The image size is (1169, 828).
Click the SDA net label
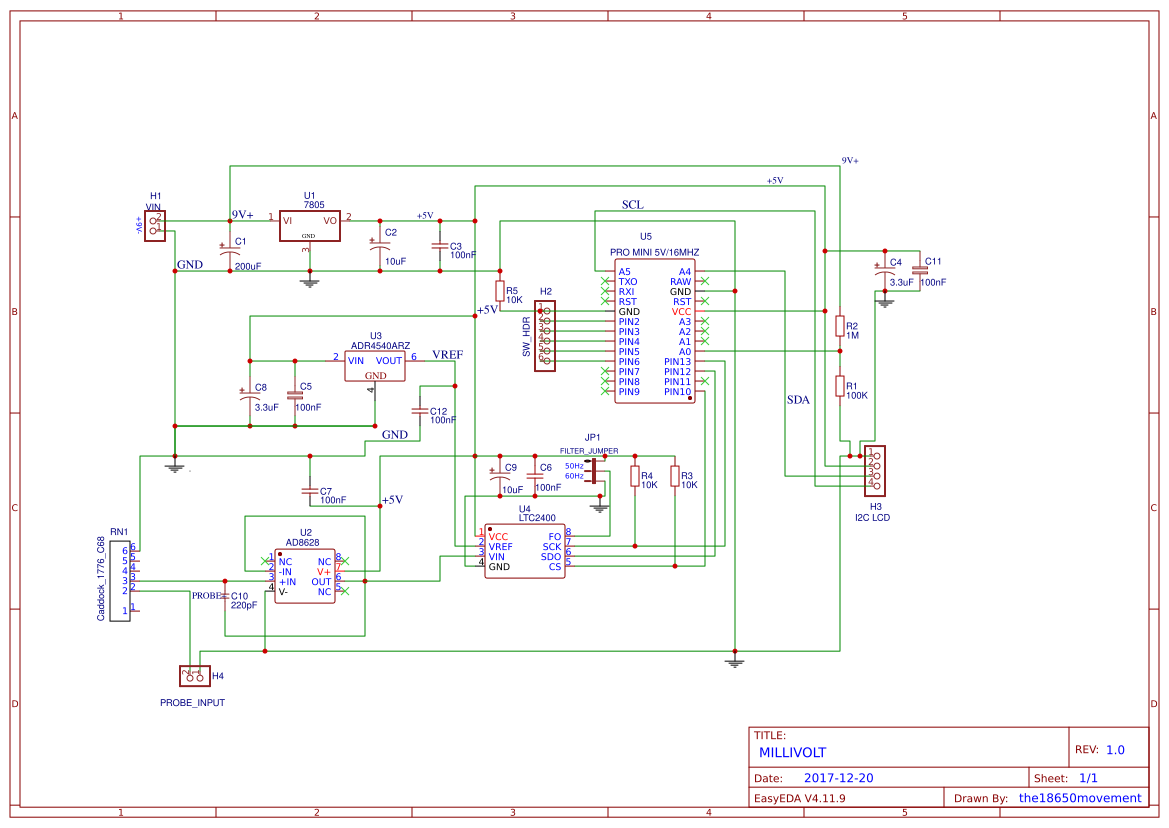[798, 399]
